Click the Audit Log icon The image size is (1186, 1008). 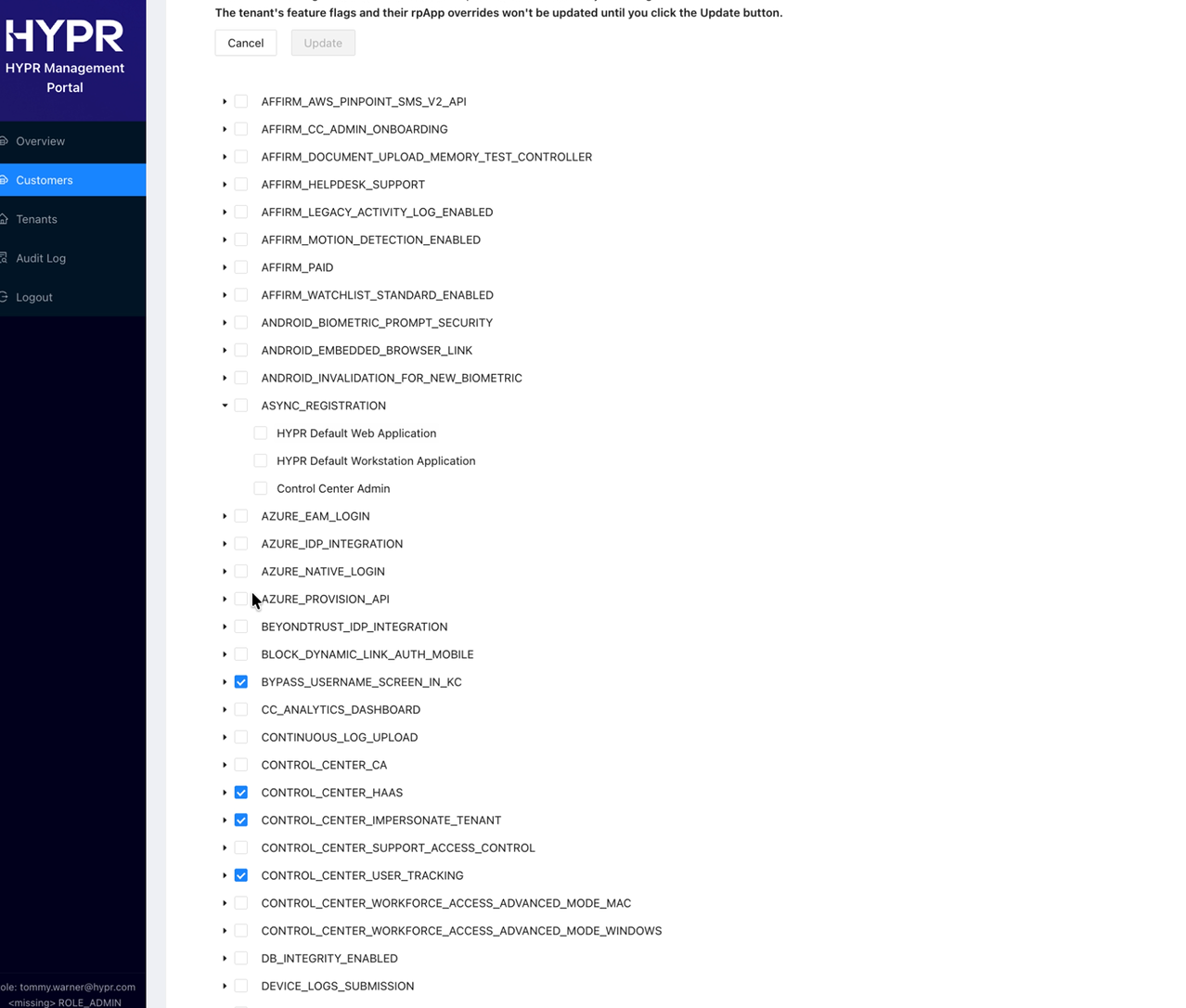click(x=5, y=258)
